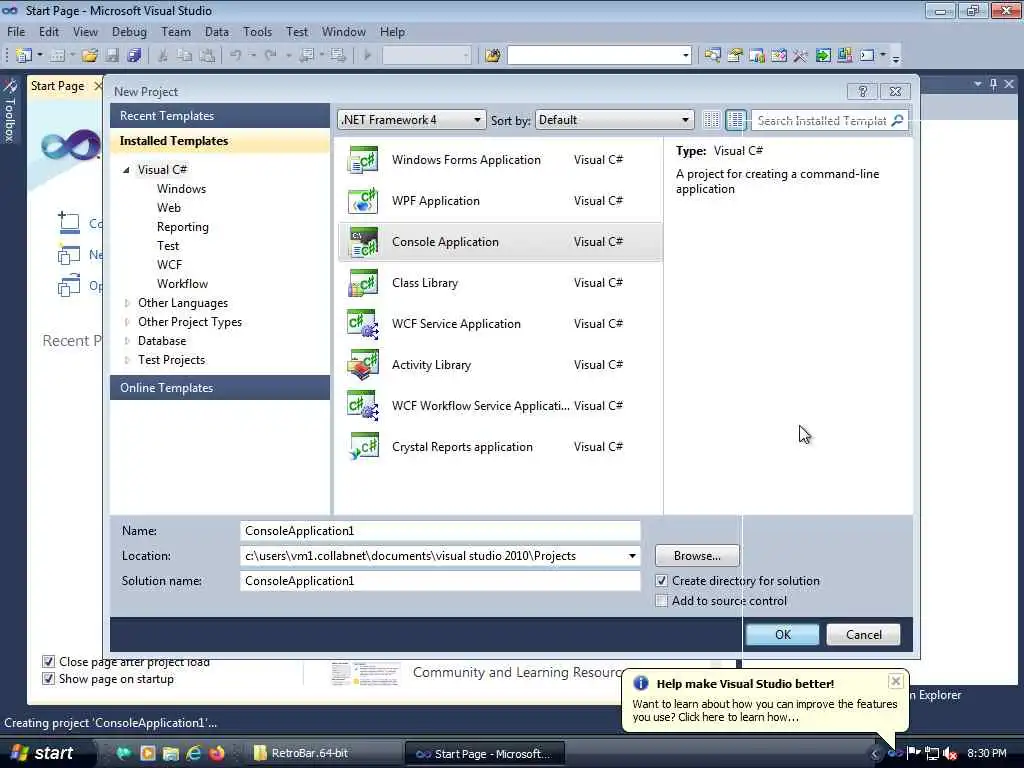This screenshot has width=1024, height=768.
Task: Click the Find in Files toolbar icon
Action: coord(492,56)
